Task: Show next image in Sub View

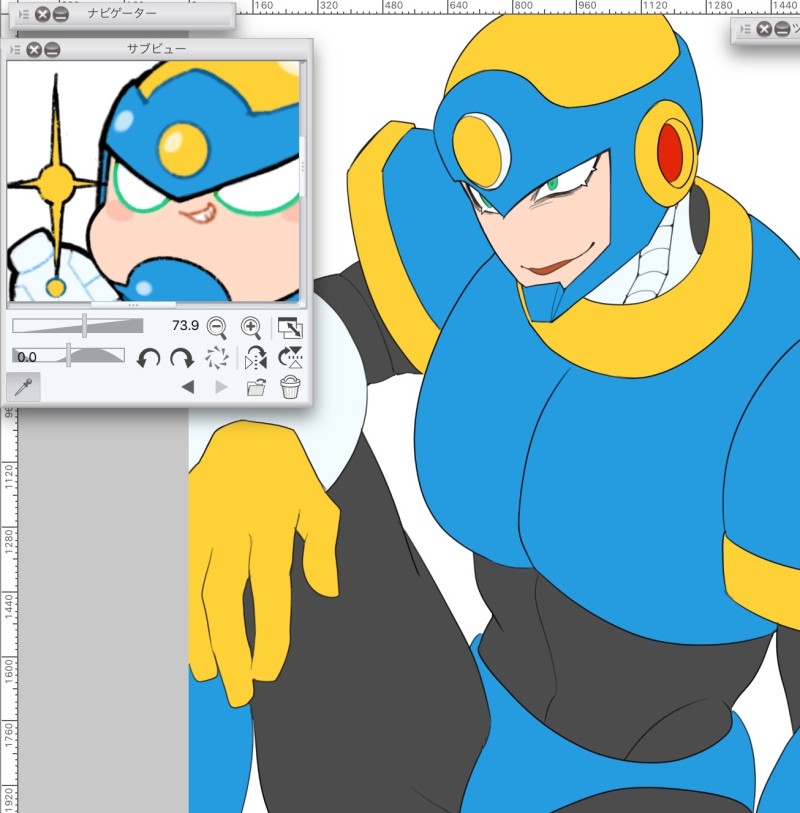Action: (x=221, y=387)
